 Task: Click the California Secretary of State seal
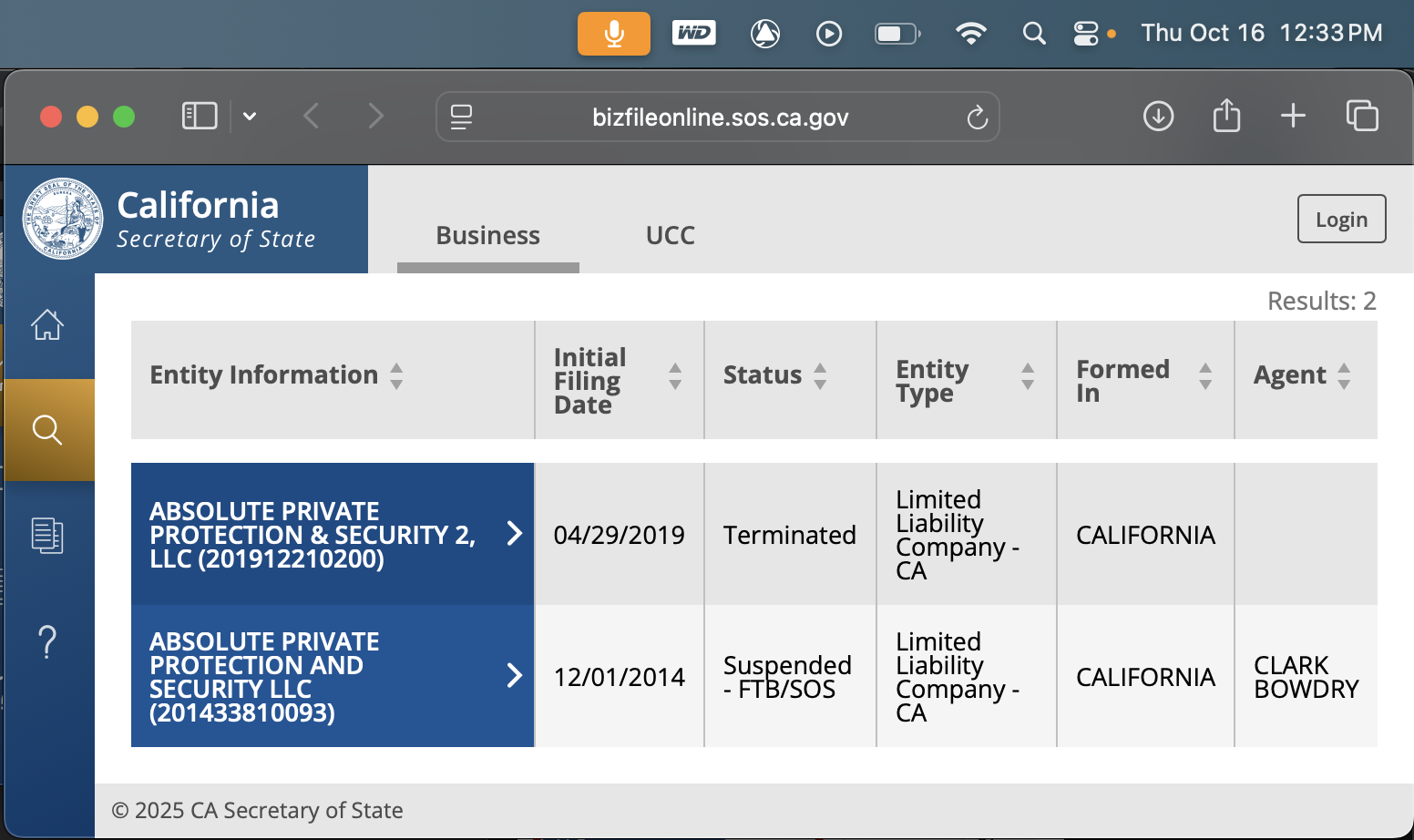pos(63,219)
